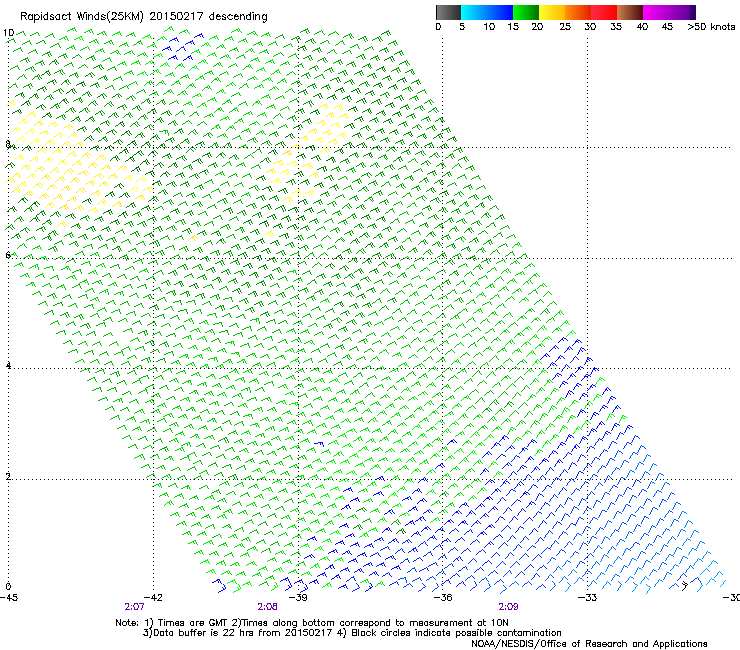
Task: Click the longitude axis label '-33'
Action: click(x=588, y=598)
